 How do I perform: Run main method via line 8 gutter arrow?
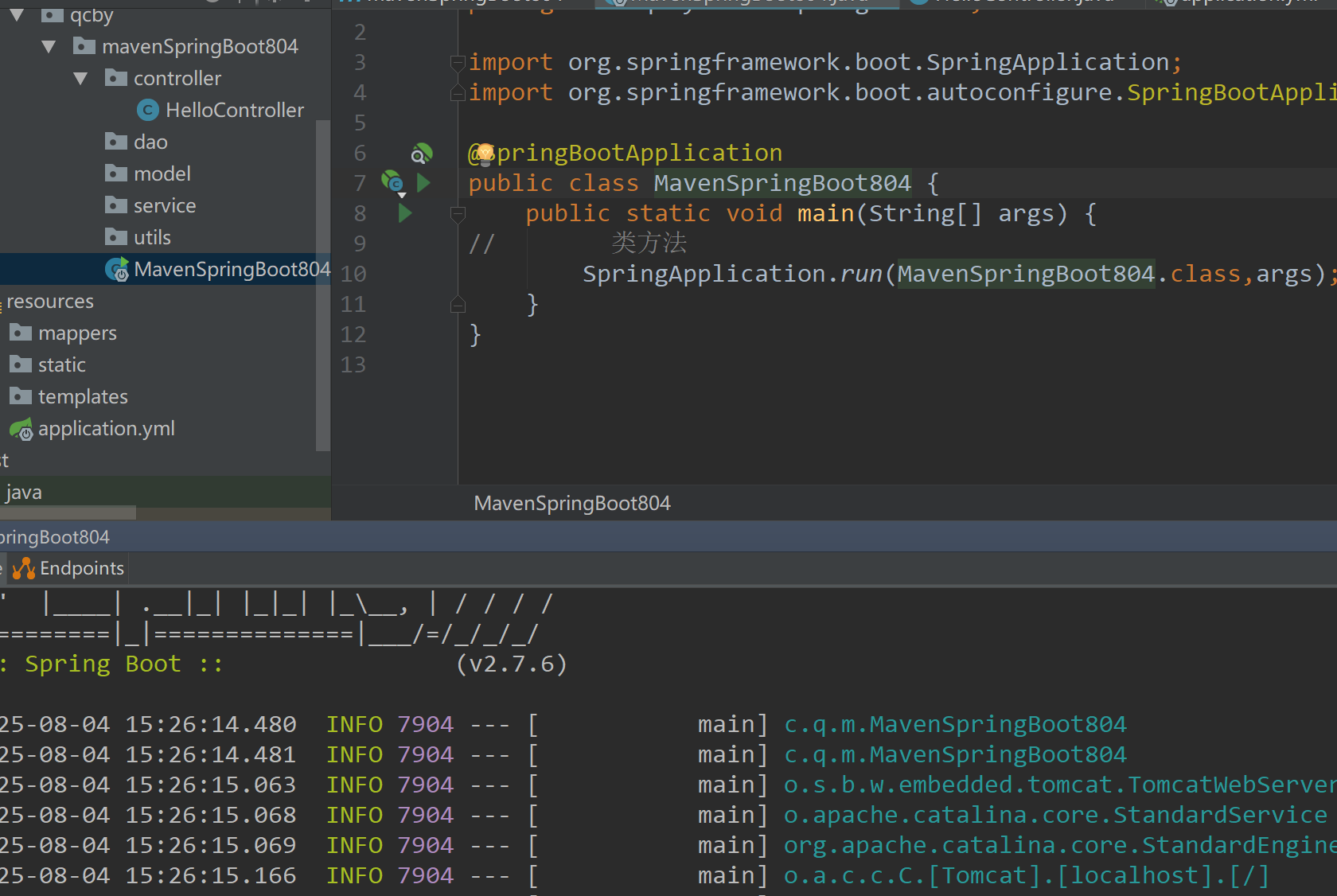[x=403, y=213]
